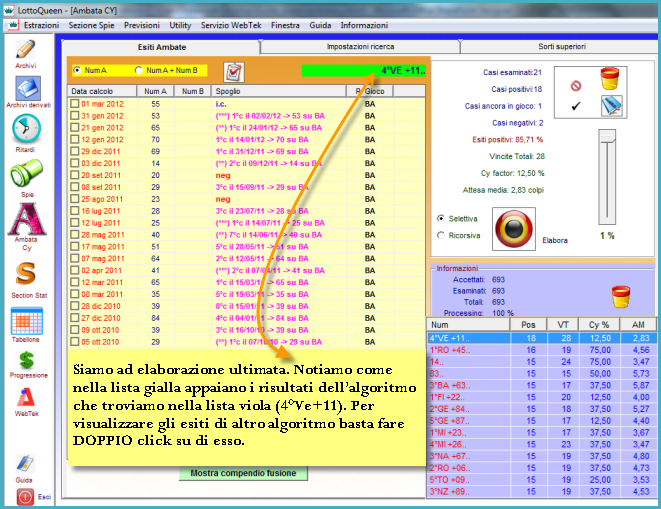Sort results by AM column
Screen dimensions: 661x509
(638, 325)
